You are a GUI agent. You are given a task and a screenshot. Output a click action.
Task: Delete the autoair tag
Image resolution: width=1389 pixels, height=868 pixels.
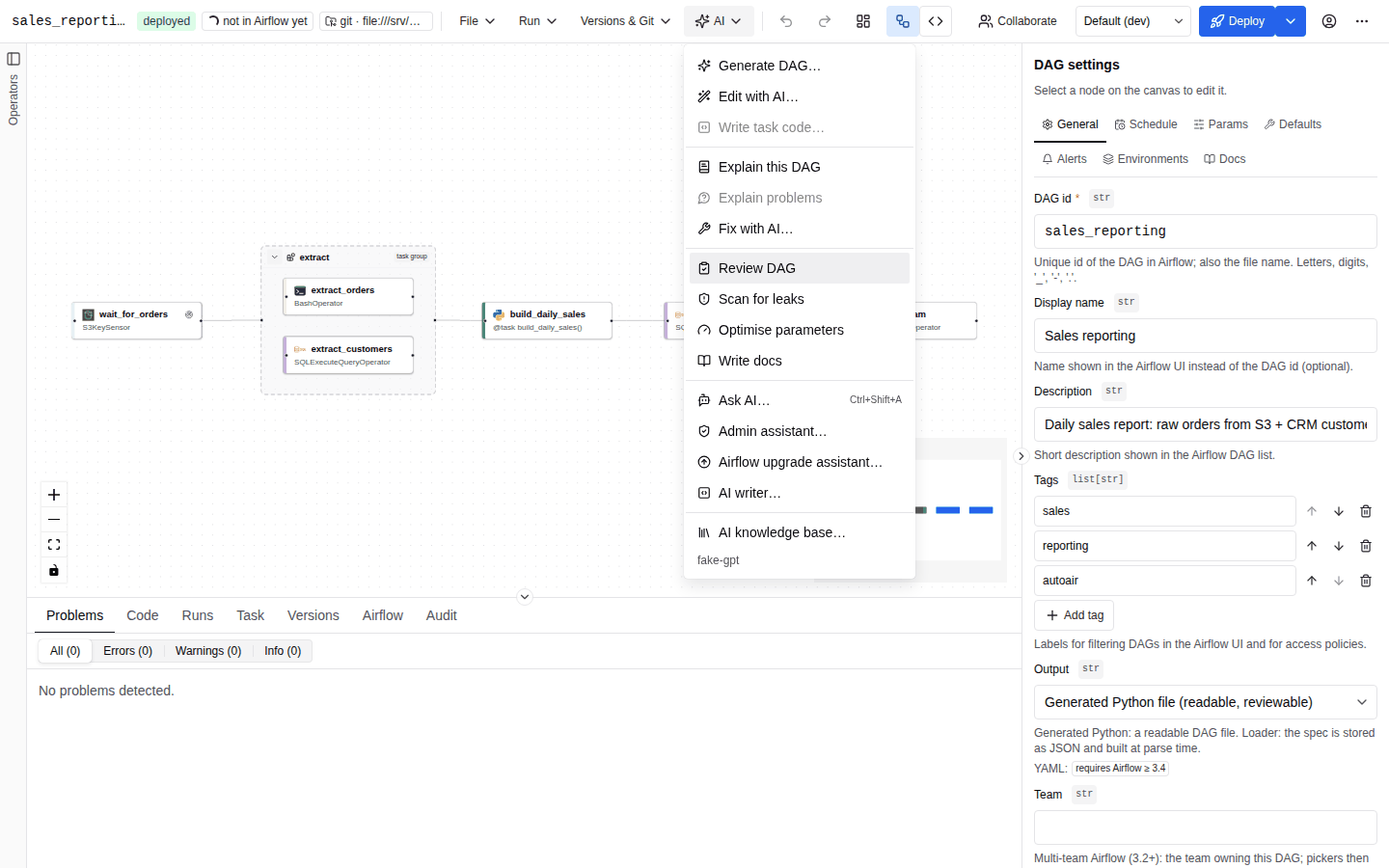coord(1366,581)
